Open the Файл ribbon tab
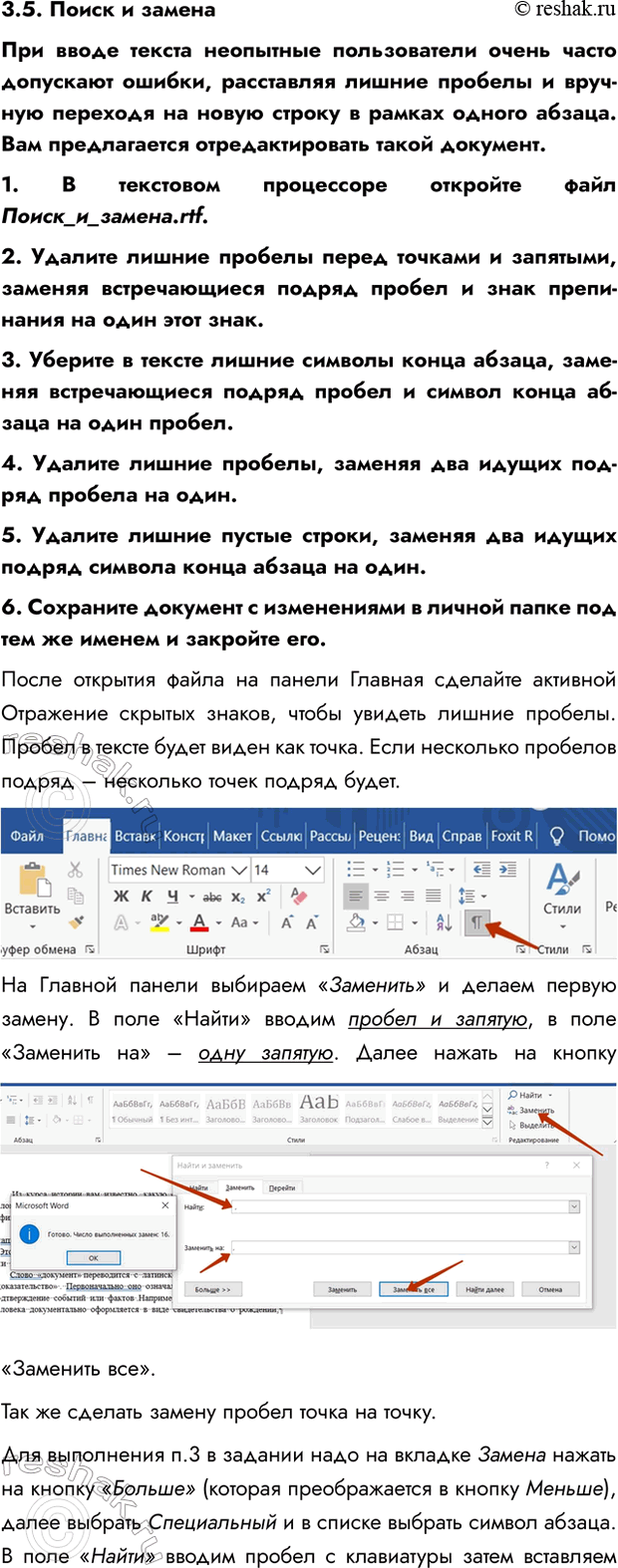 coord(27,836)
